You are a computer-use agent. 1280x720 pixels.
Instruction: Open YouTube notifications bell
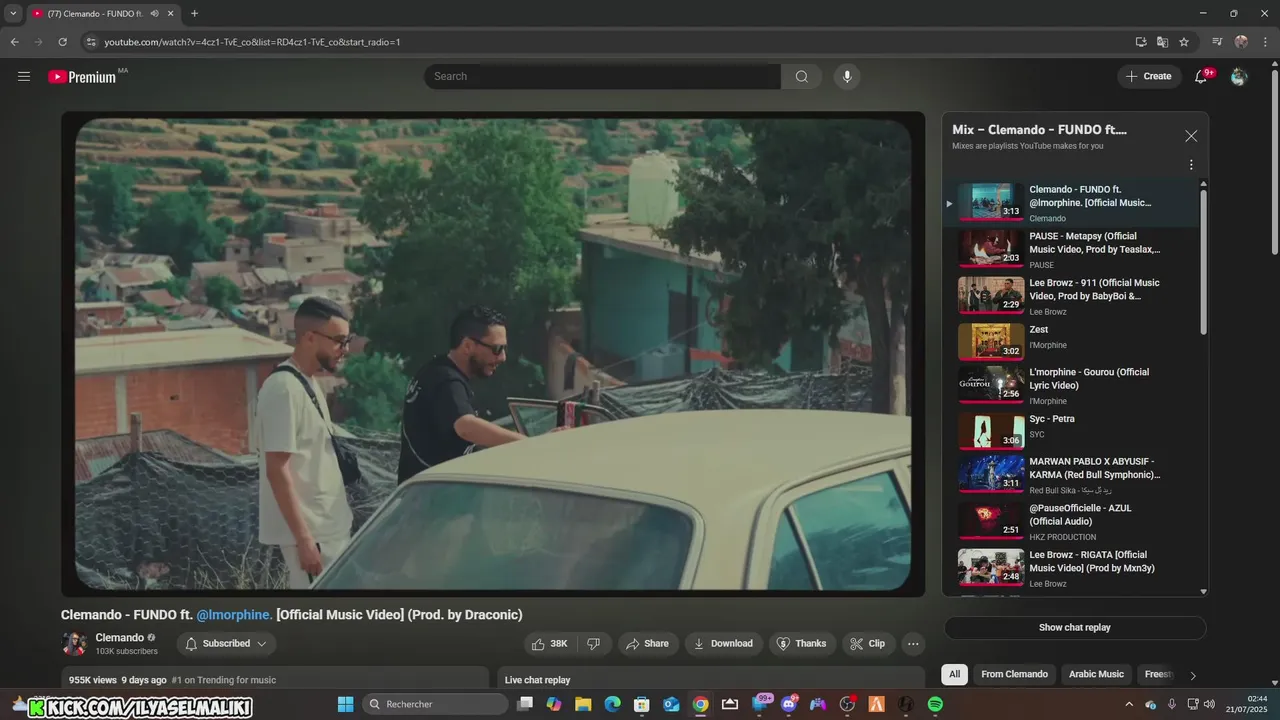(x=1202, y=76)
